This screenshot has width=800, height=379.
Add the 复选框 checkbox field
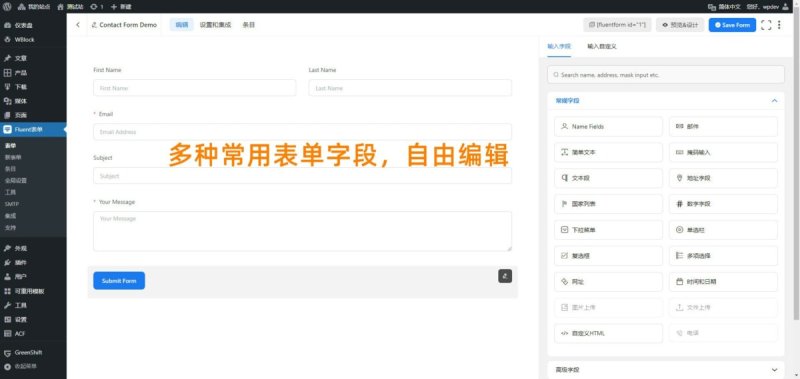(x=608, y=256)
